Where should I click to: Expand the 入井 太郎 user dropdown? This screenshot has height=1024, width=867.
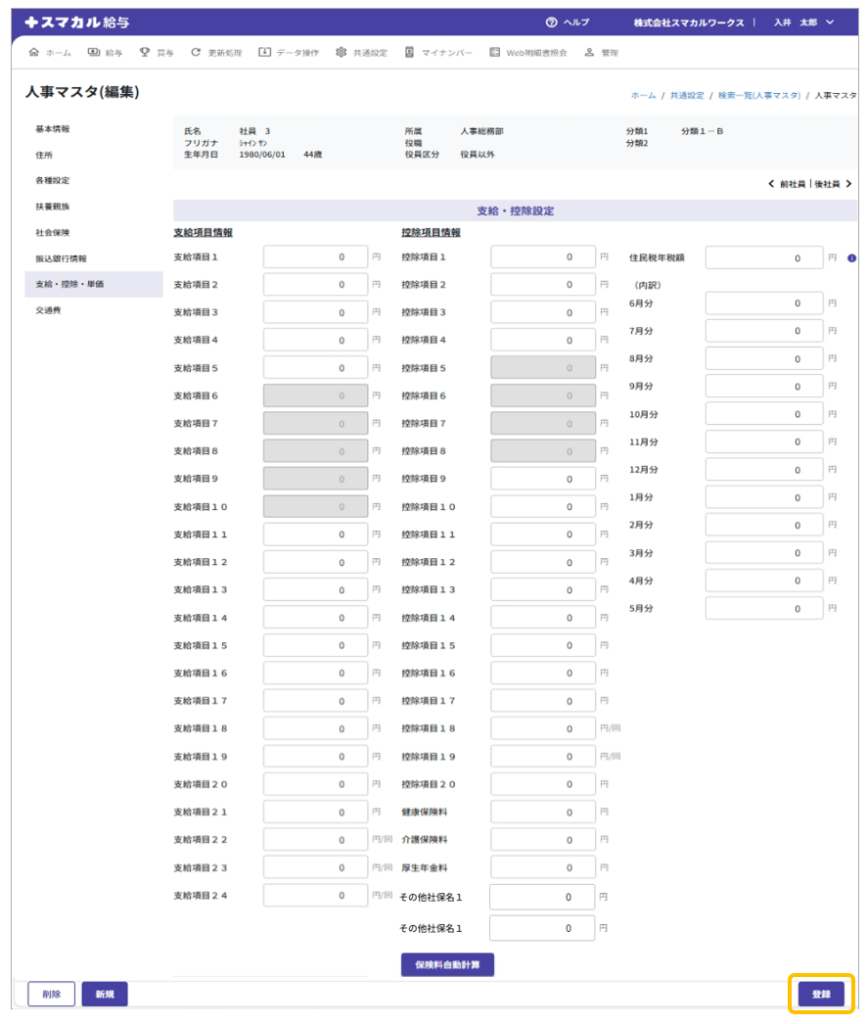(829, 22)
